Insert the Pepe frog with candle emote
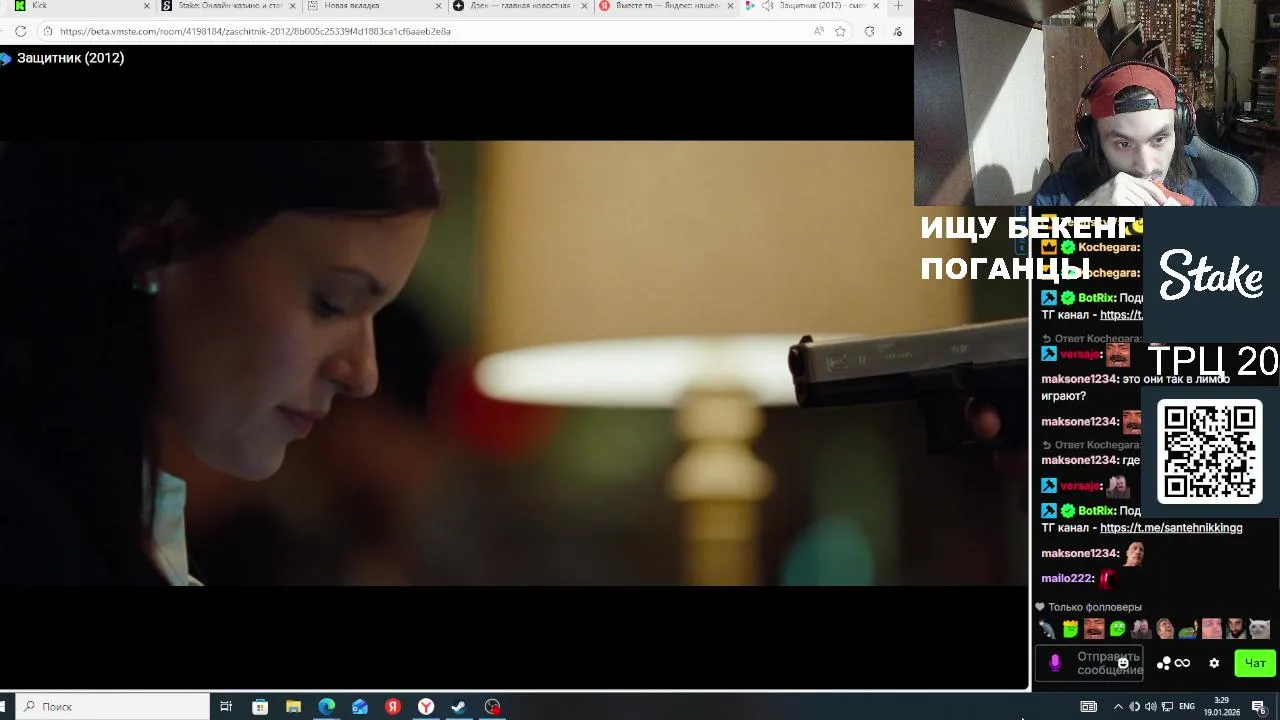 point(1188,629)
